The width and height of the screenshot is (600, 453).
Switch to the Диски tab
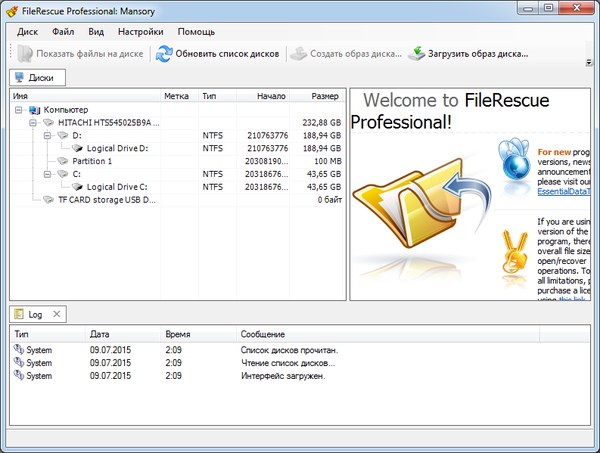pos(39,77)
